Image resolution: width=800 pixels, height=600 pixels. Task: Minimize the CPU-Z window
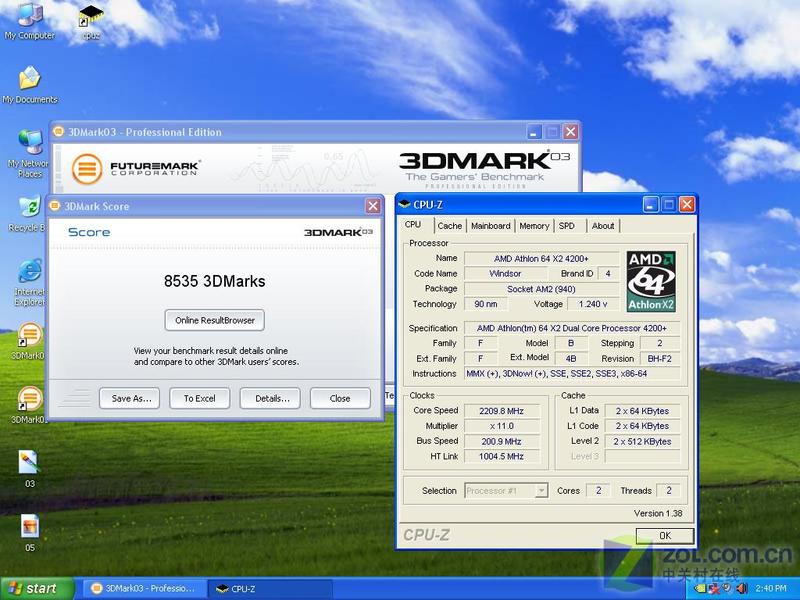pos(650,205)
